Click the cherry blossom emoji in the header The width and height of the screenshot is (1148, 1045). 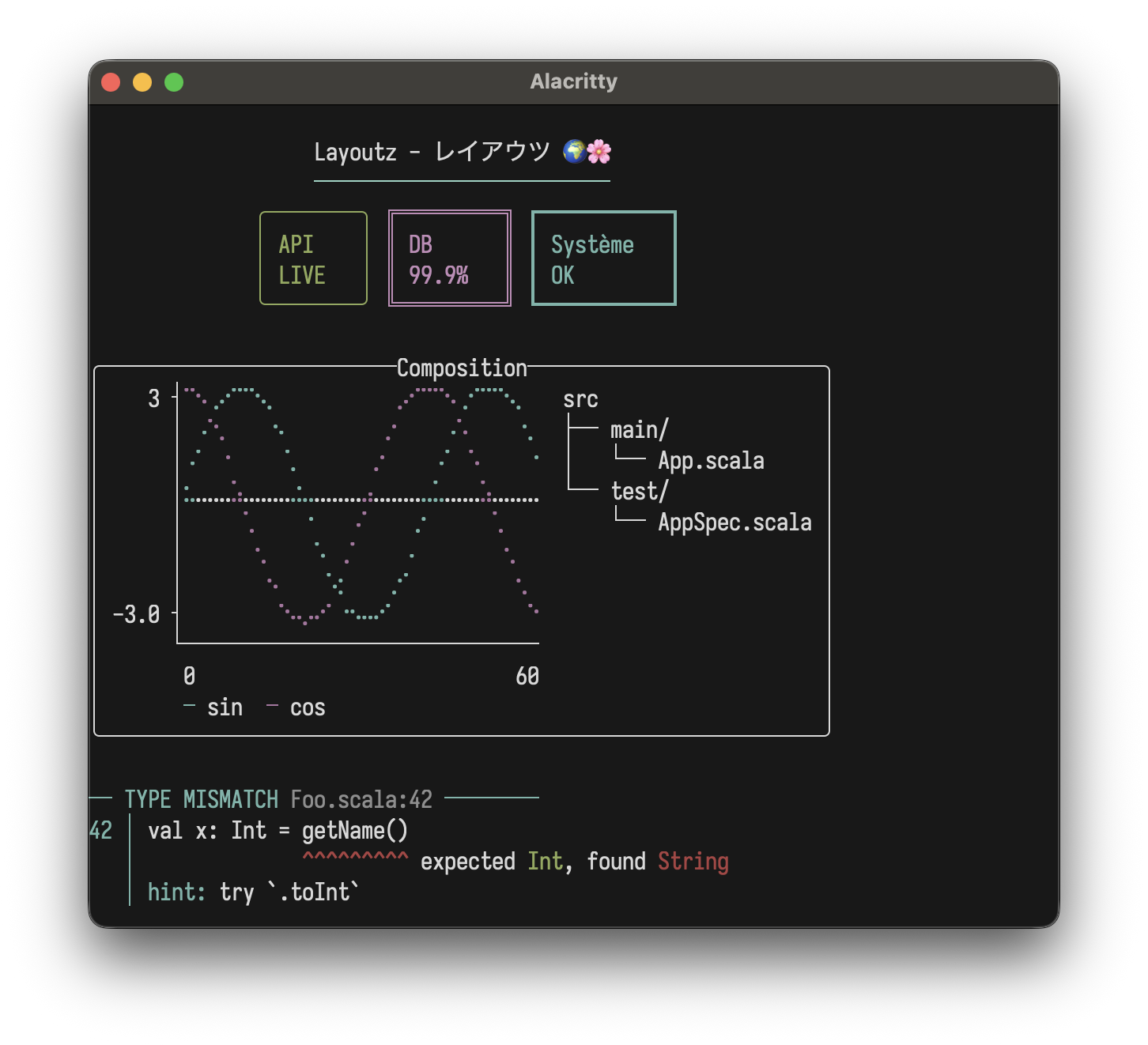599,151
